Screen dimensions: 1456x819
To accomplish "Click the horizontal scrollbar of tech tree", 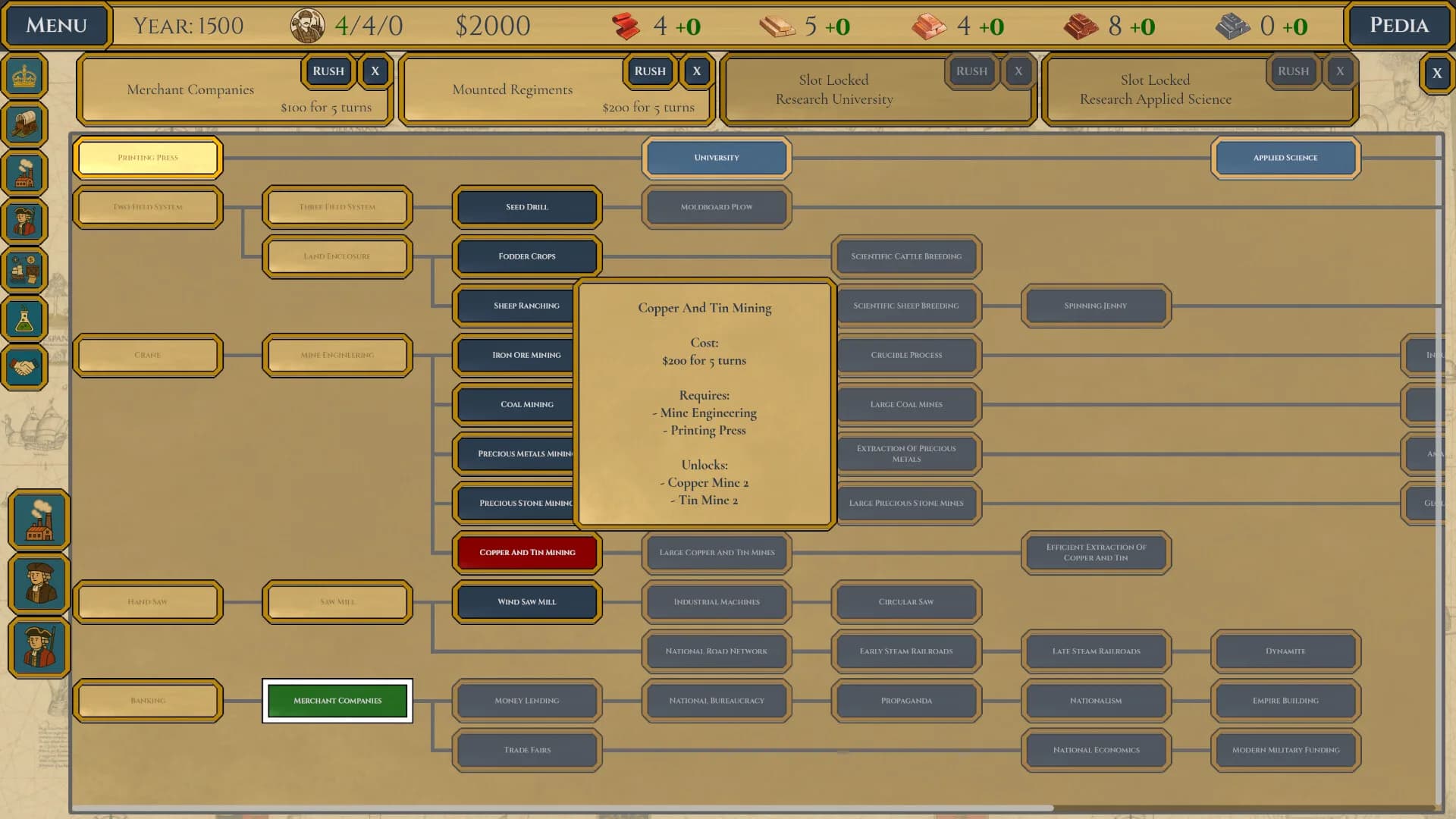I will [563, 808].
